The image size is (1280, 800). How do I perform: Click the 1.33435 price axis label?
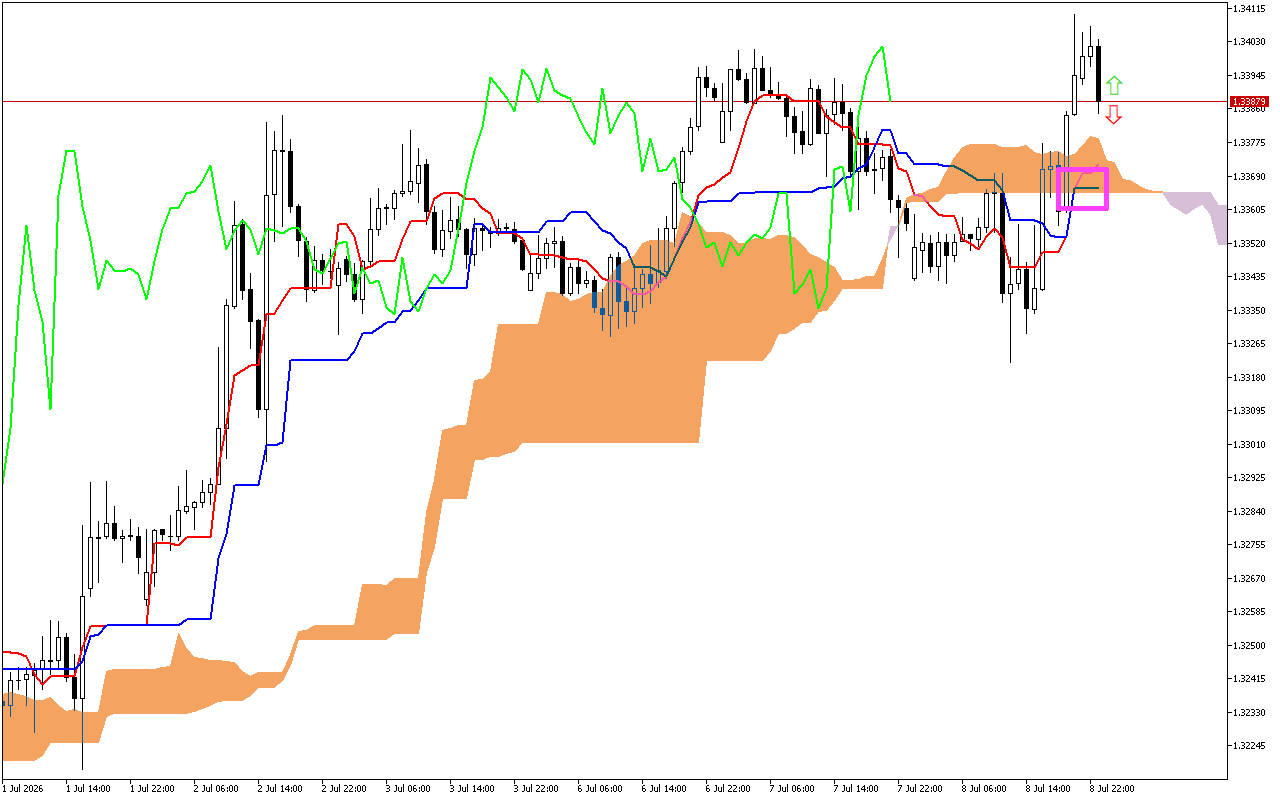(1250, 277)
